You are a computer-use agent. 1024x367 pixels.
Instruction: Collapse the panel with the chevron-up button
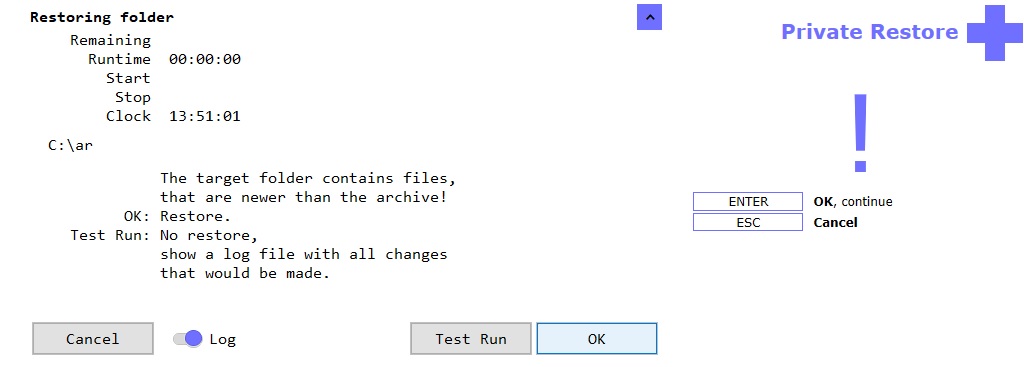point(649,18)
